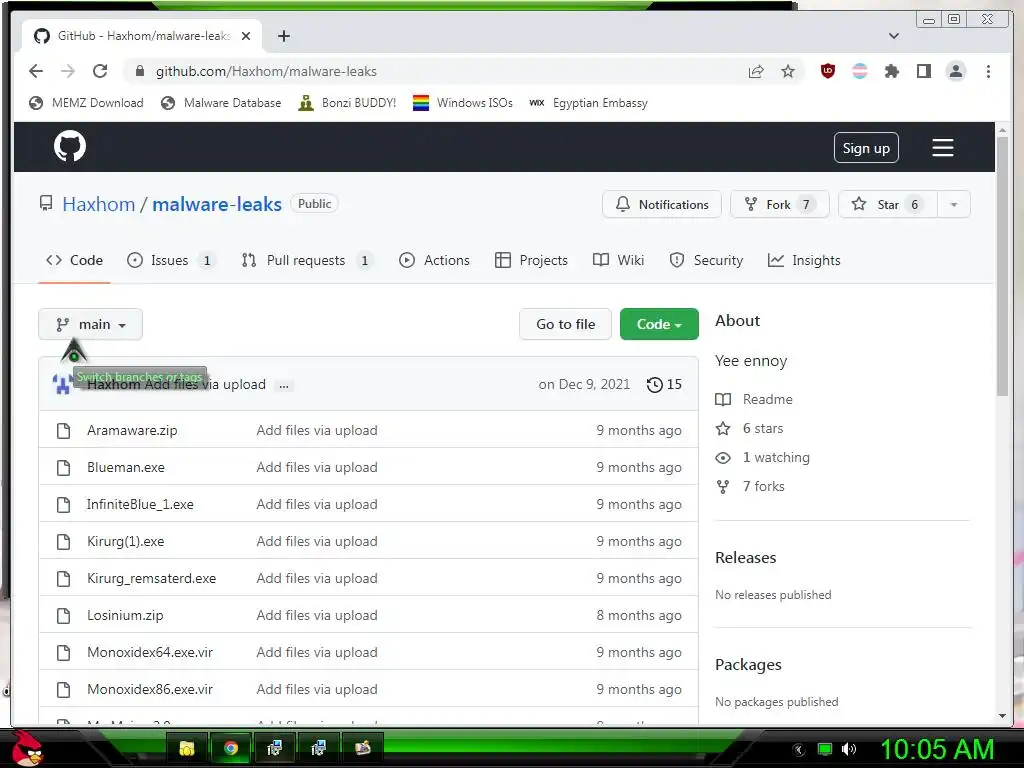
Task: Click the Sign up button
Action: (x=866, y=148)
